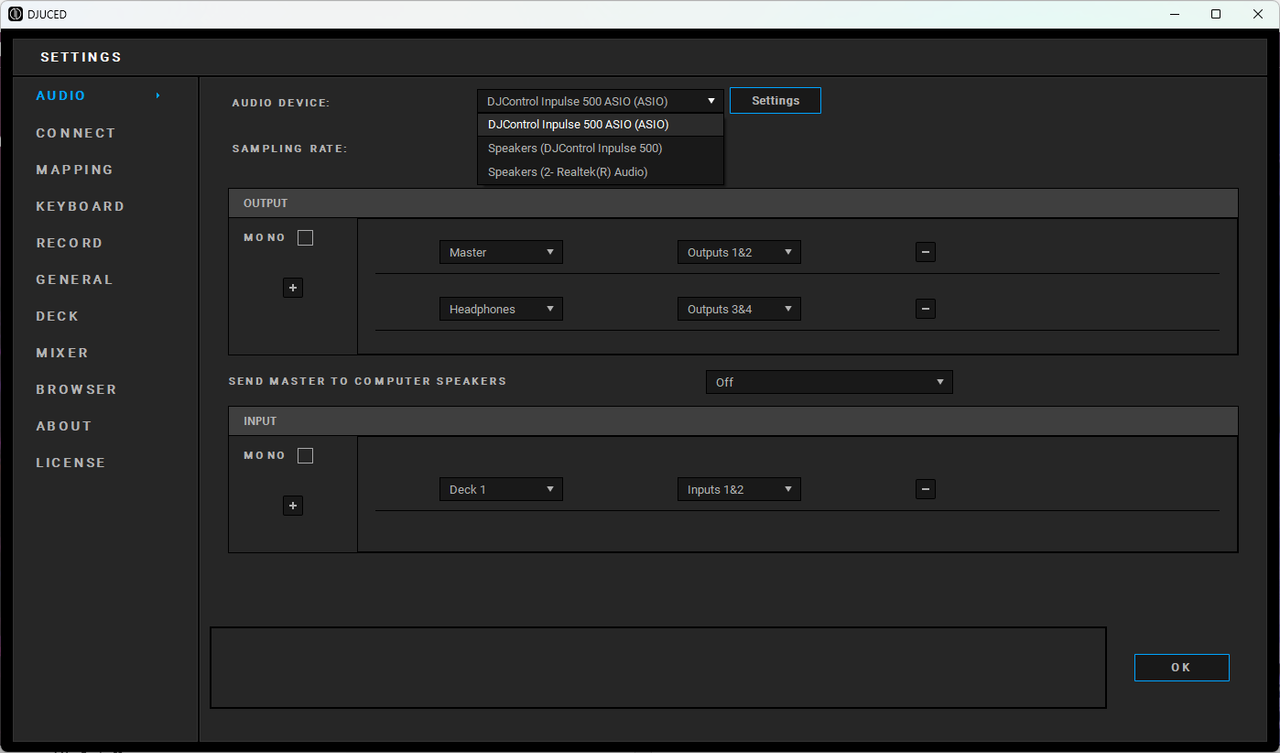1280x753 pixels.
Task: Select DJControl Inpulse 500 ASIO (ASIO) option
Action: pyautogui.click(x=600, y=125)
